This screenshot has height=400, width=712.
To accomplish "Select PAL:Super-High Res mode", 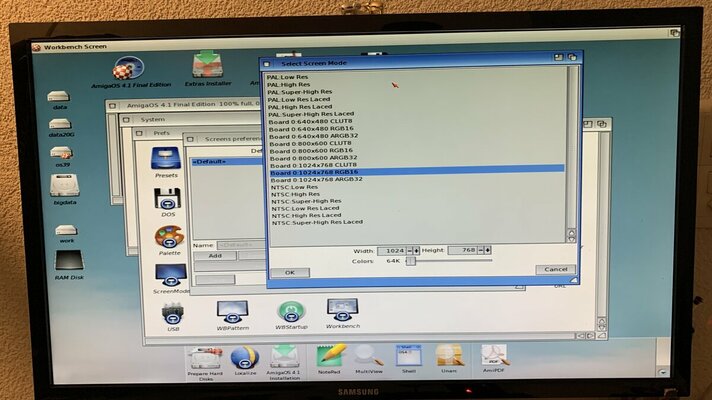I will pyautogui.click(x=300, y=92).
